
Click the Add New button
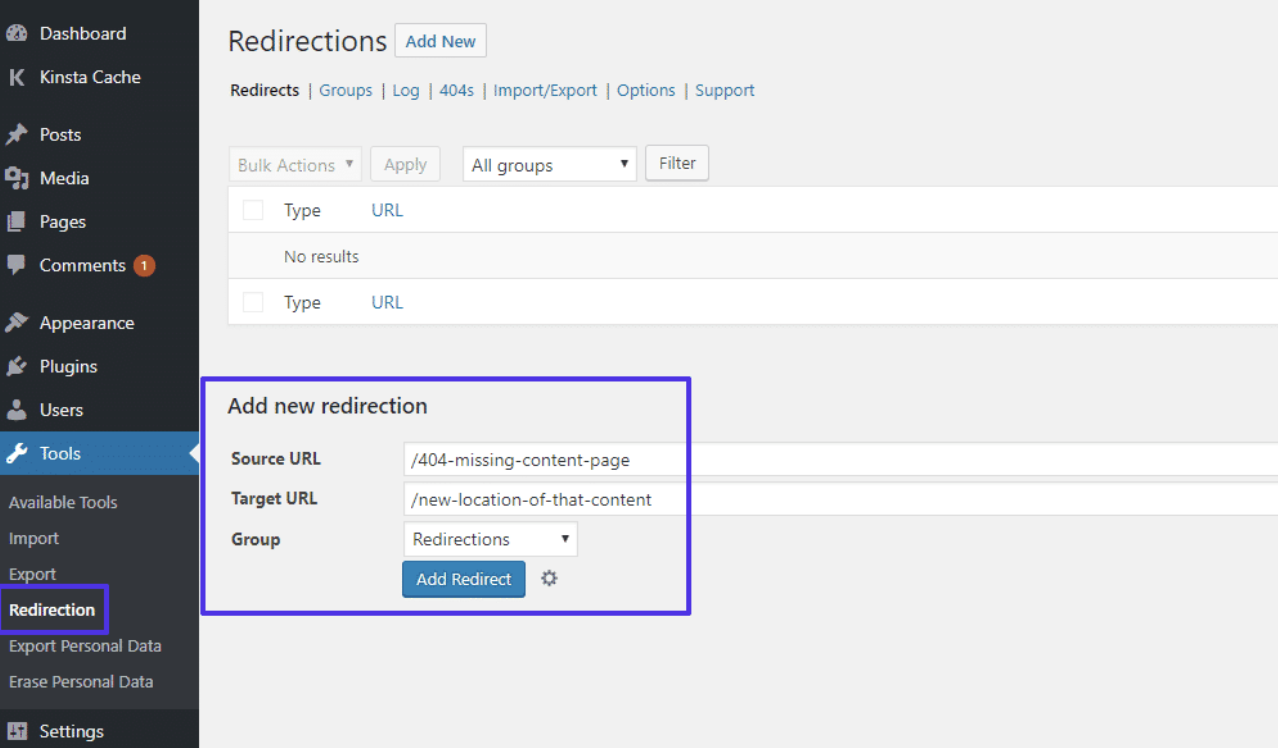pos(441,41)
